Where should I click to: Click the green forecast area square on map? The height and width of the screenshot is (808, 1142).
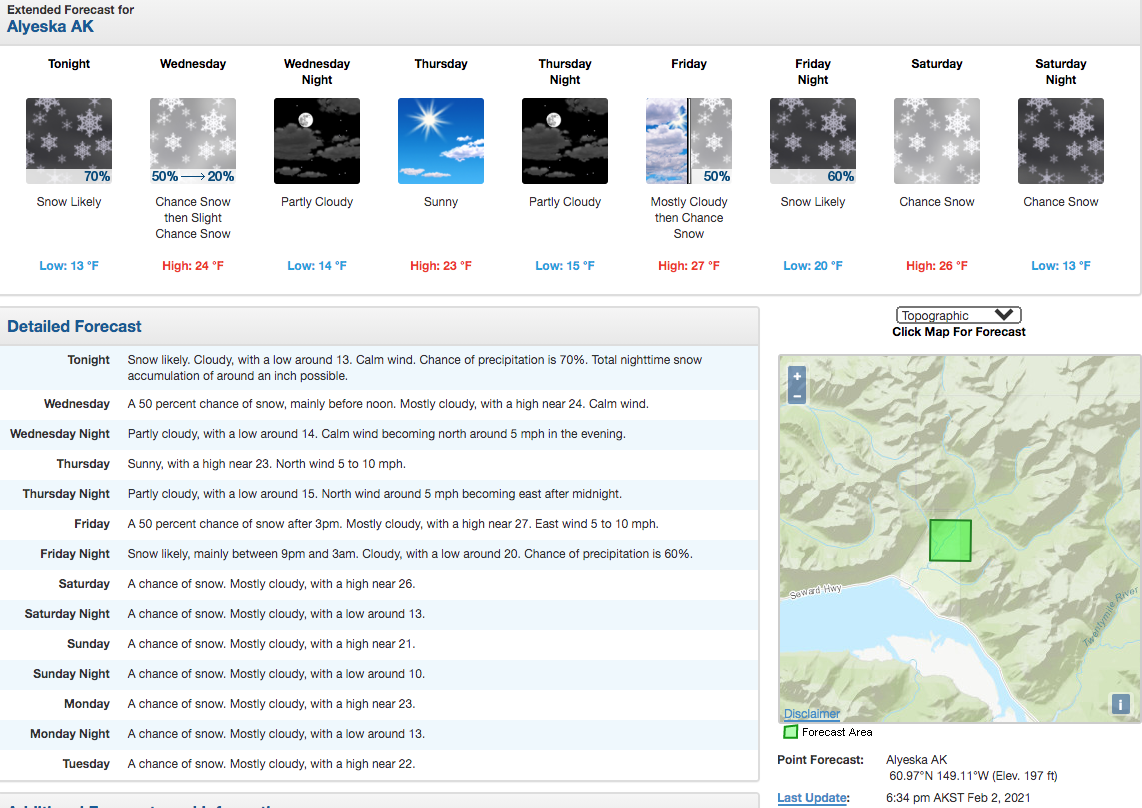click(x=950, y=540)
